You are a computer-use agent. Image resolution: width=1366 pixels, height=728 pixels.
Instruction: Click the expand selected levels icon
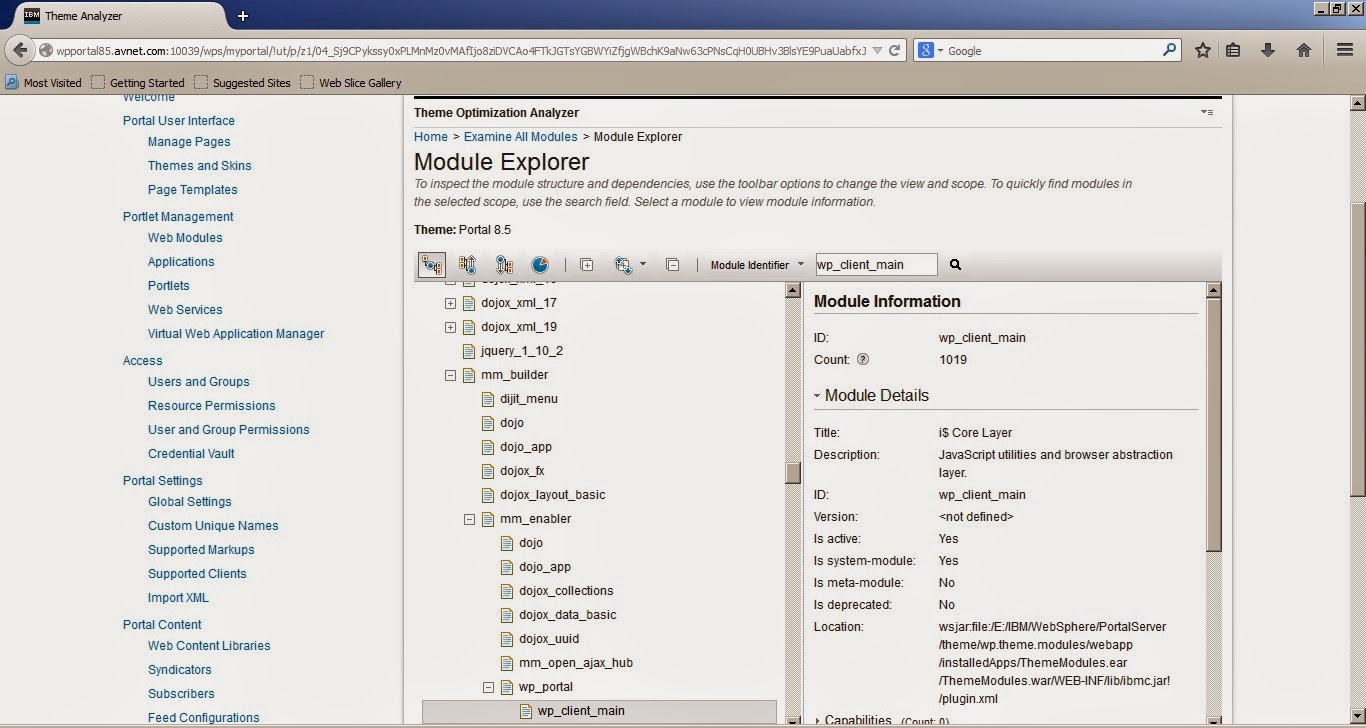click(623, 265)
